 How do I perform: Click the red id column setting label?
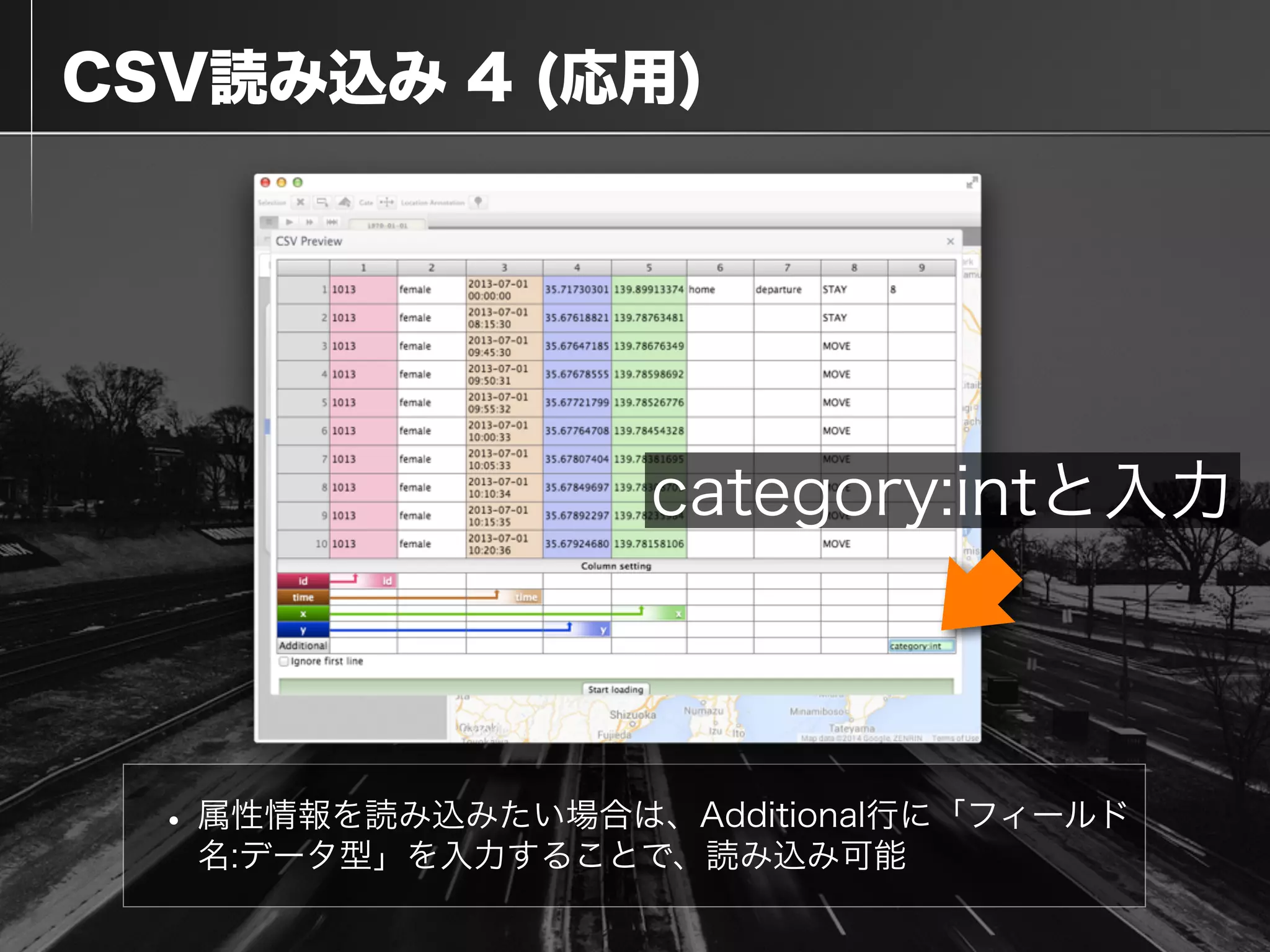point(303,581)
